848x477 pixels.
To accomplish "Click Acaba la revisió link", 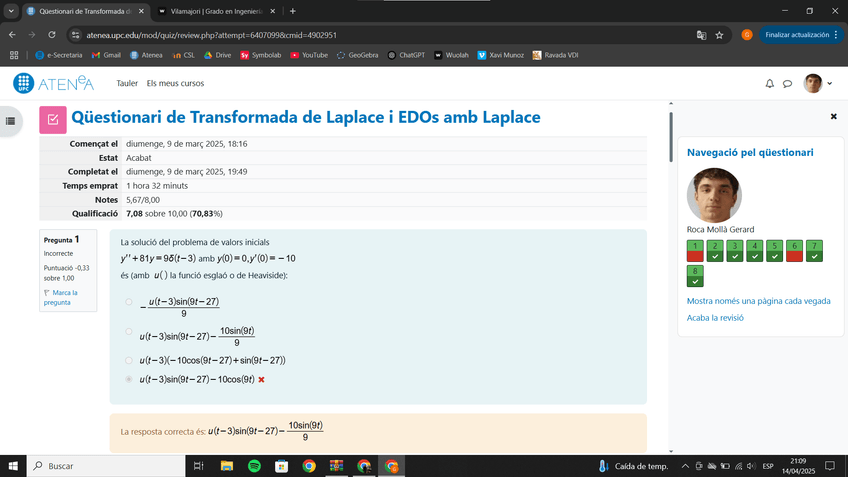I will point(715,317).
